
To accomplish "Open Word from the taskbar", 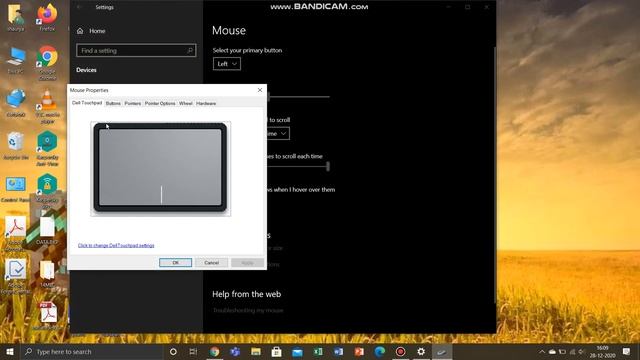I will [x=338, y=351].
